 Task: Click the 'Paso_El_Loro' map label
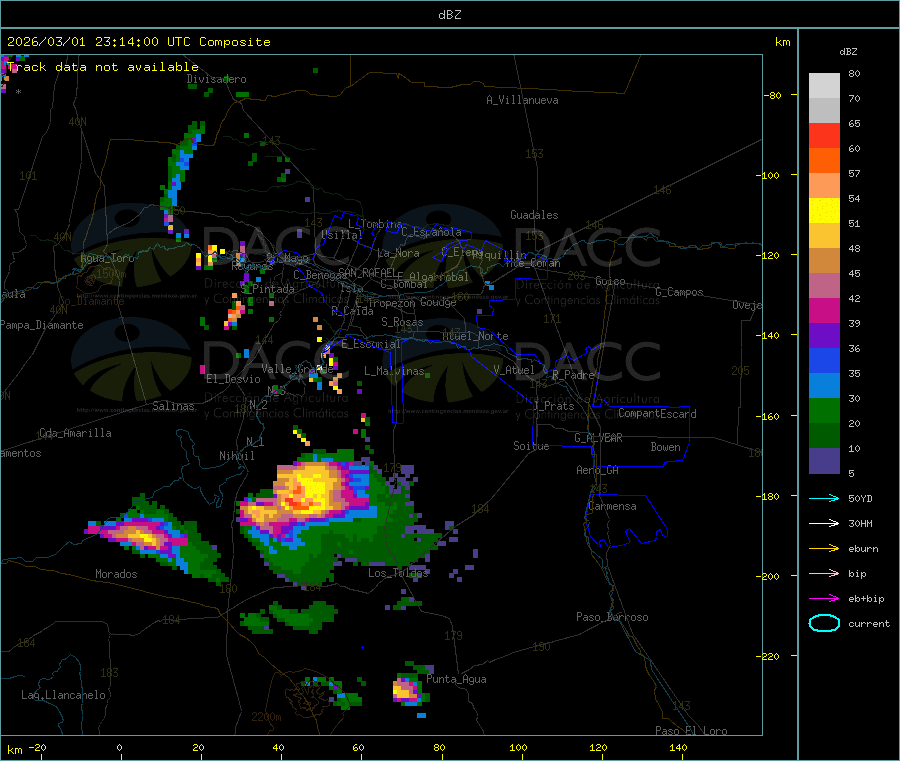pos(691,731)
